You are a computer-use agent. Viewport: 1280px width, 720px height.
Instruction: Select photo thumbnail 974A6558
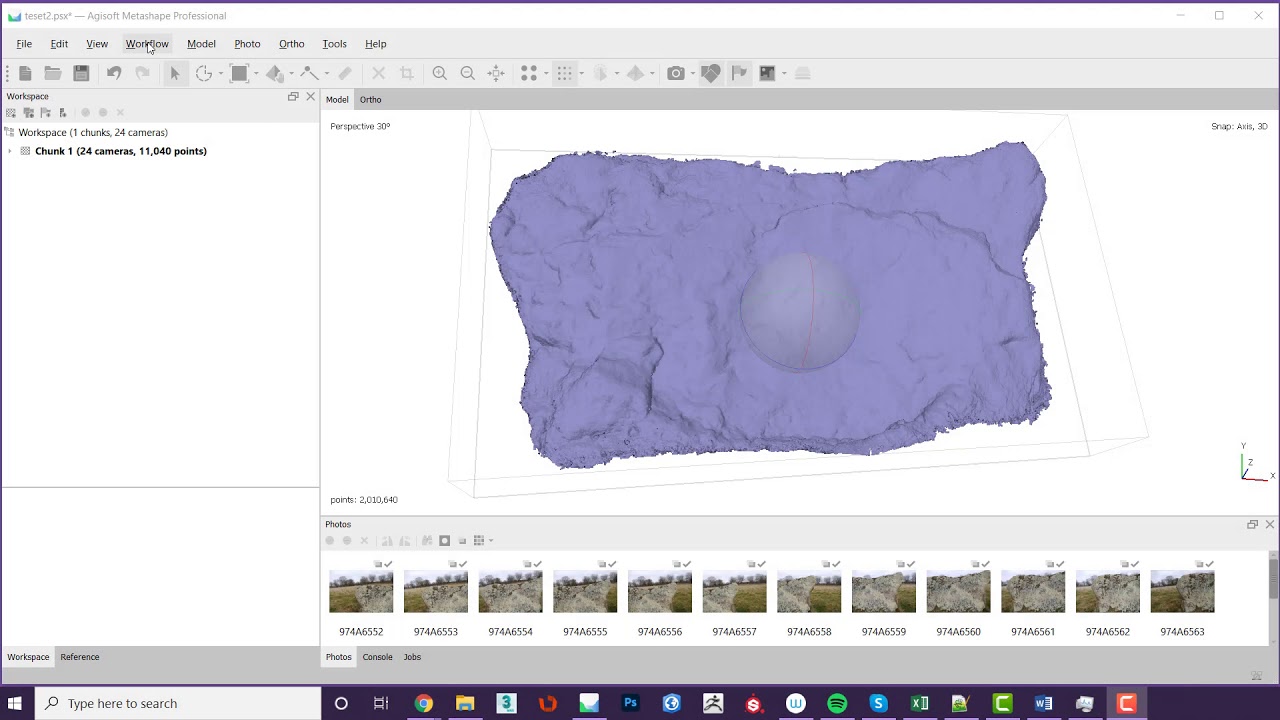[809, 592]
